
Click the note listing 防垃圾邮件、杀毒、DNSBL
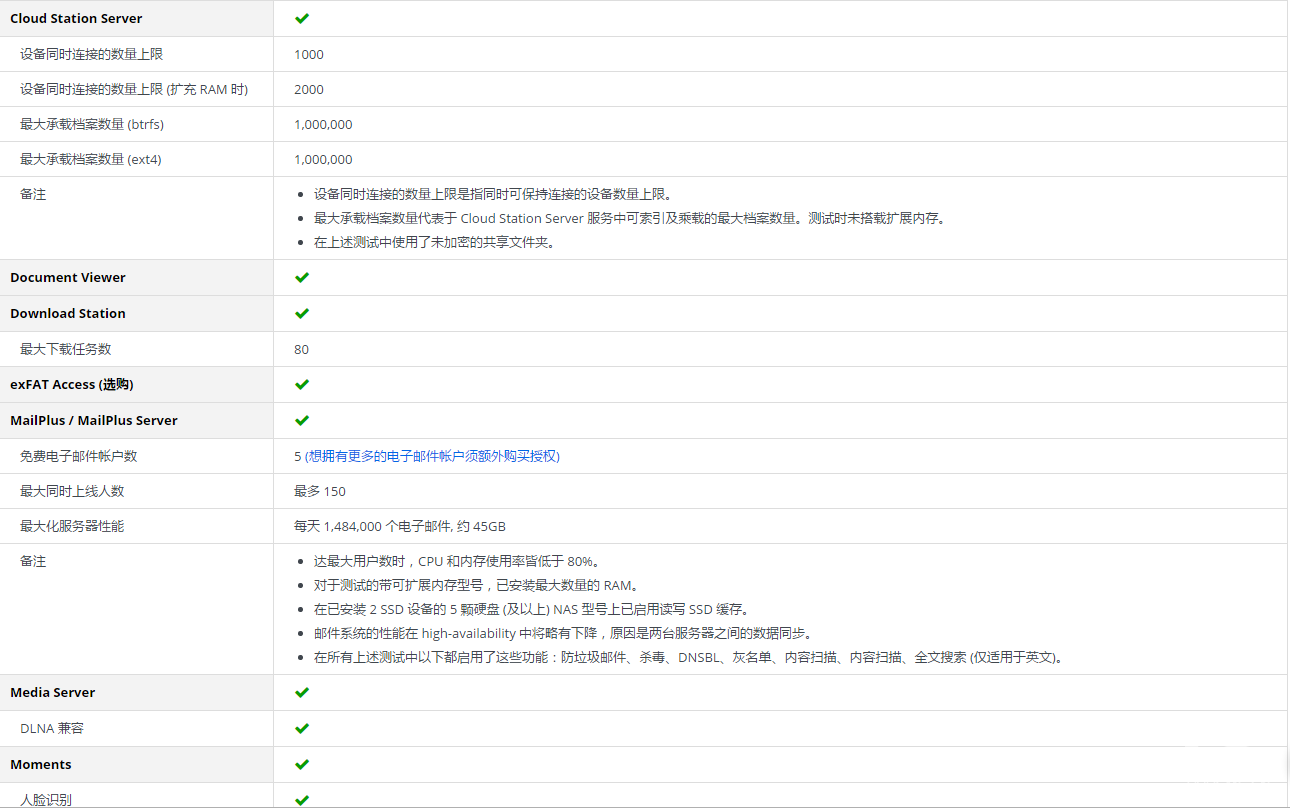click(x=689, y=657)
